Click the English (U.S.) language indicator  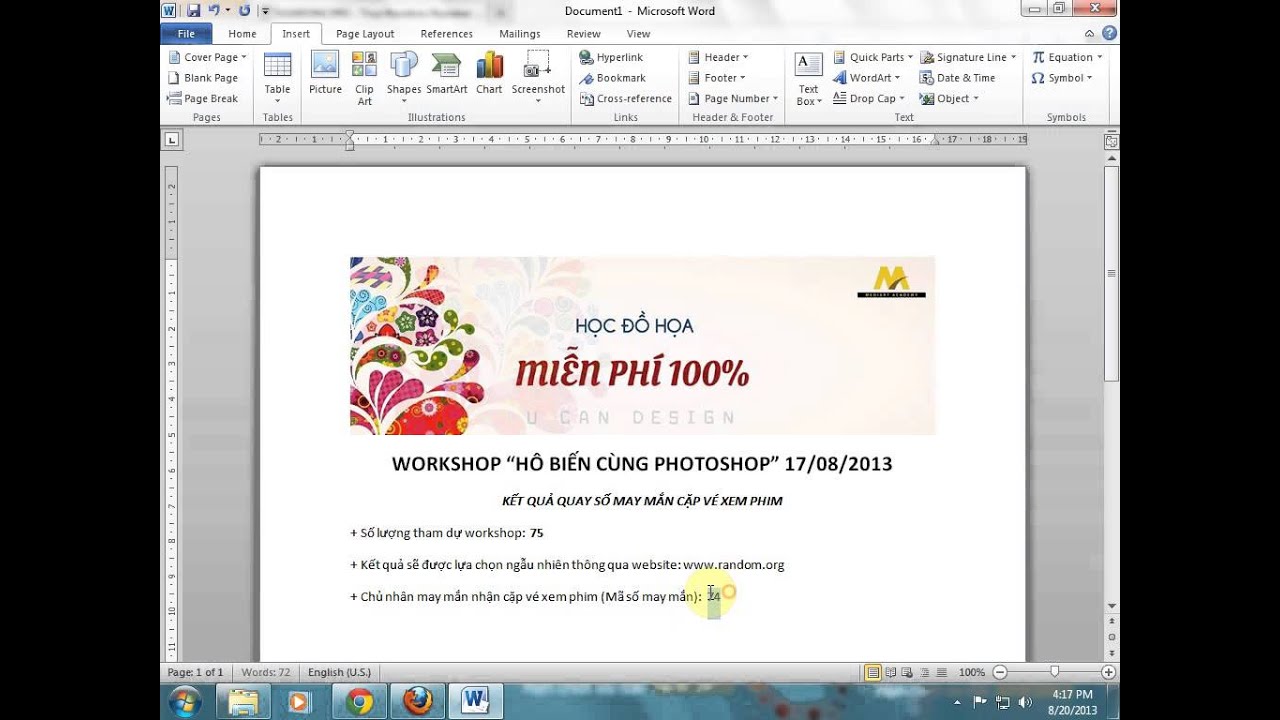339,673
